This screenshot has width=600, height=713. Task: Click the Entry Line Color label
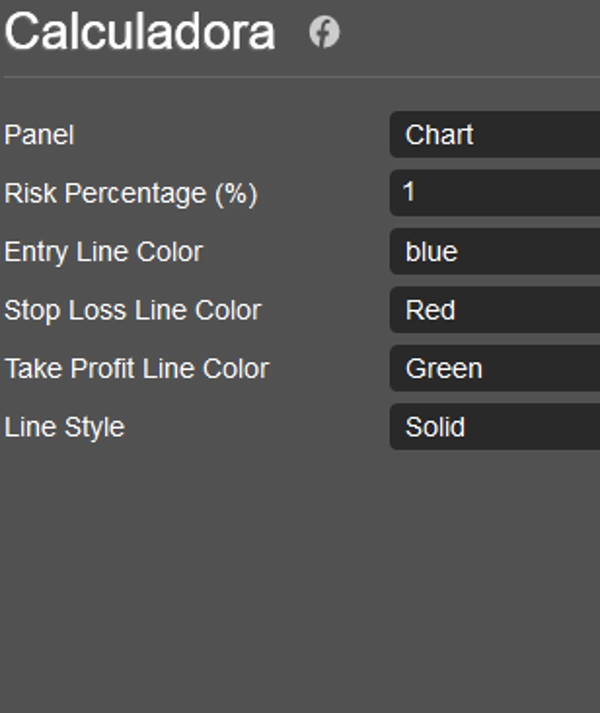click(x=103, y=252)
